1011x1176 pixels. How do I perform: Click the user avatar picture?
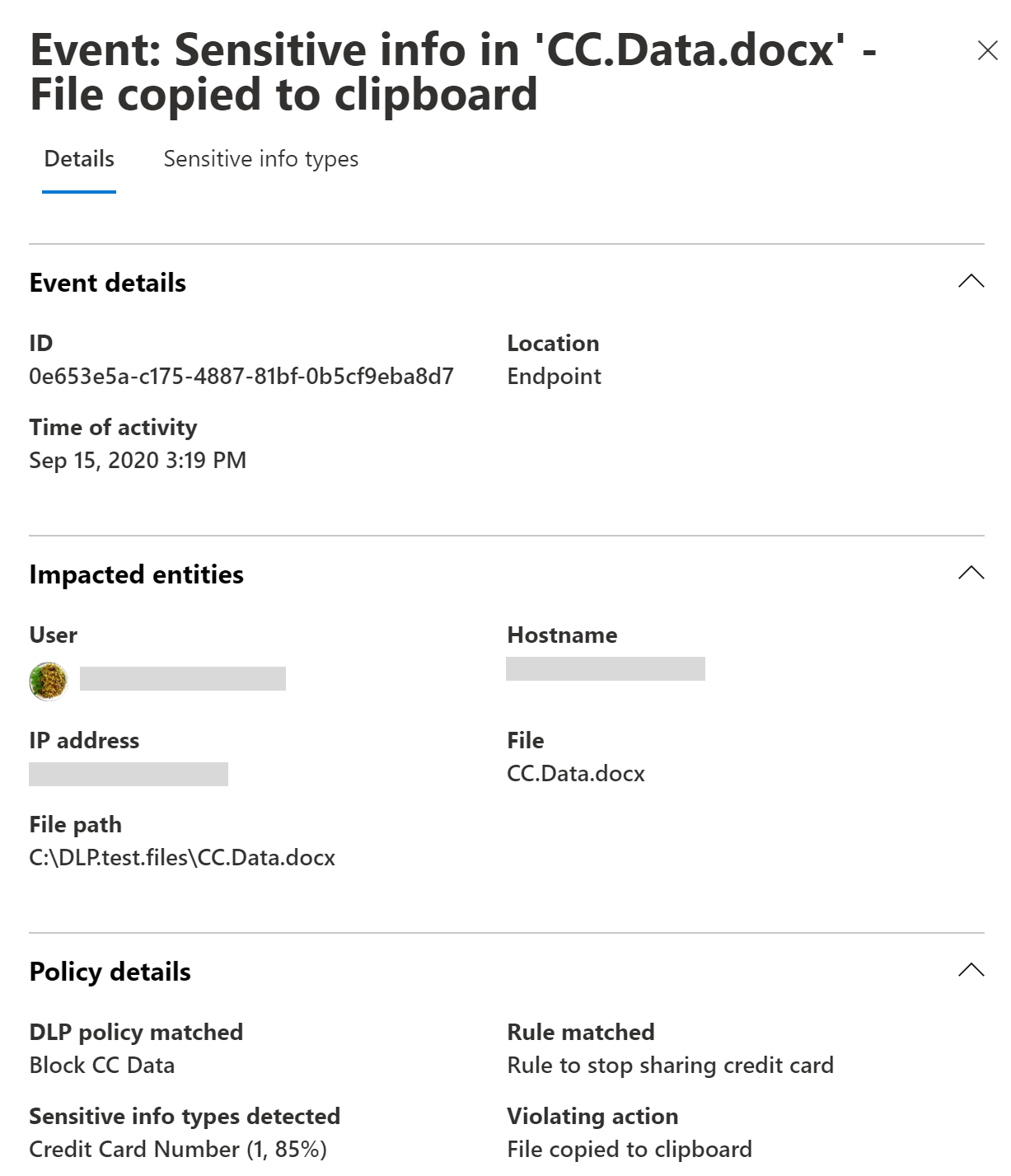(x=49, y=681)
